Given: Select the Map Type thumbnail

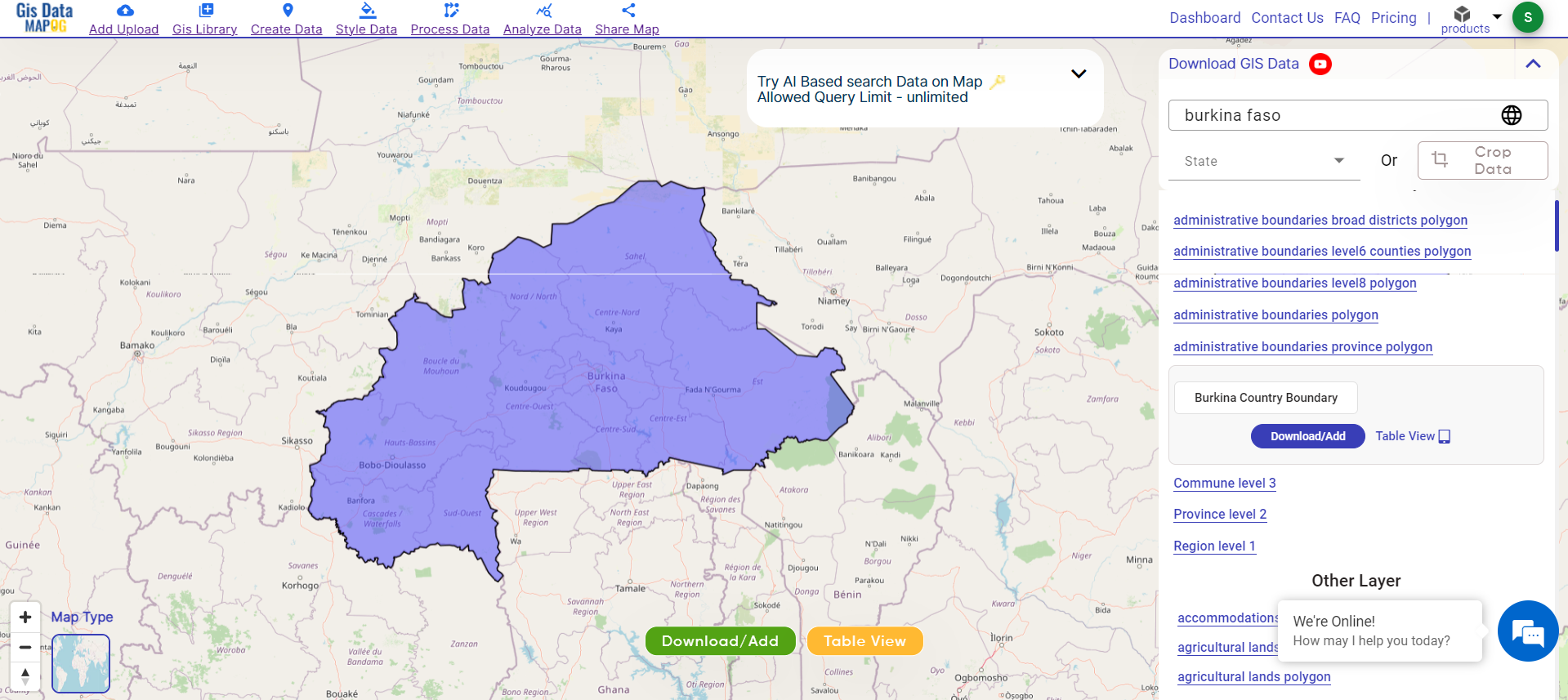Looking at the screenshot, I should click(81, 663).
